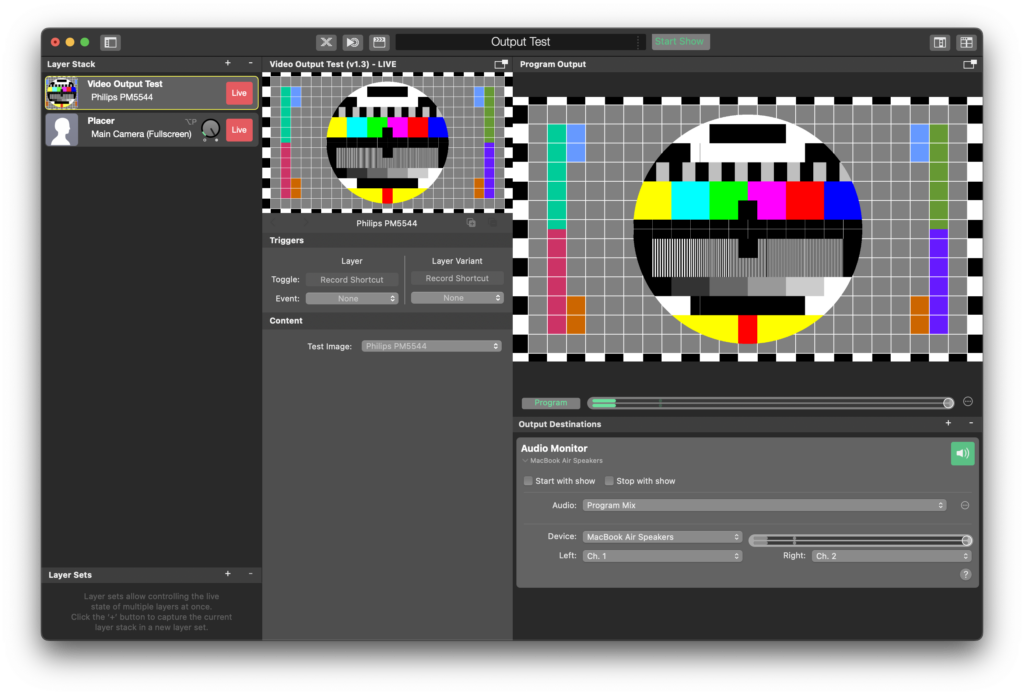The width and height of the screenshot is (1024, 695).
Task: Adjust the Program audio level slider
Action: click(771, 403)
